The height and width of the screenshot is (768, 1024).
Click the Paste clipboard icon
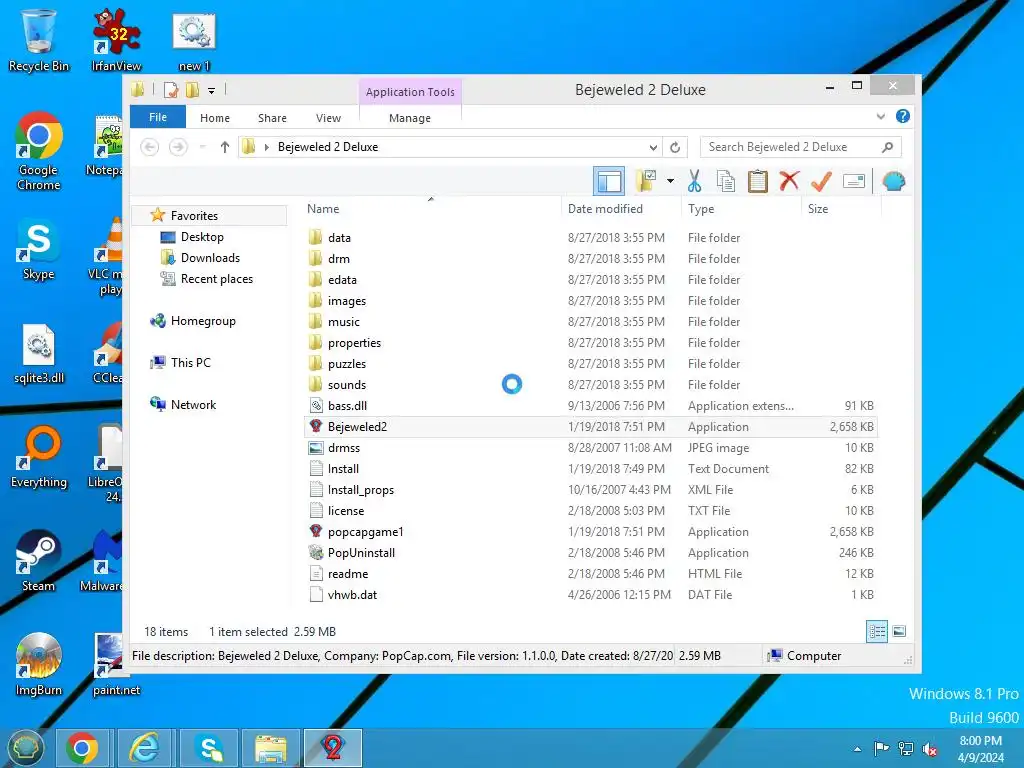(758, 181)
